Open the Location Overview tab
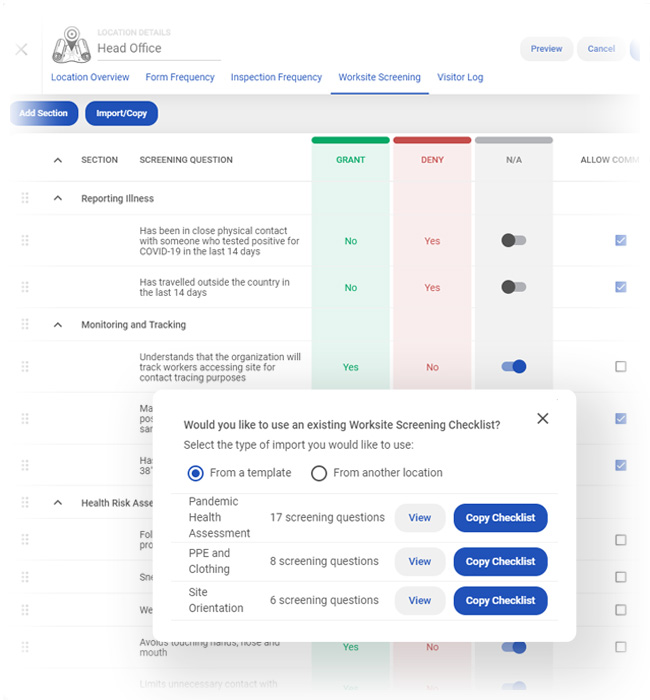650x700 pixels. coord(90,77)
